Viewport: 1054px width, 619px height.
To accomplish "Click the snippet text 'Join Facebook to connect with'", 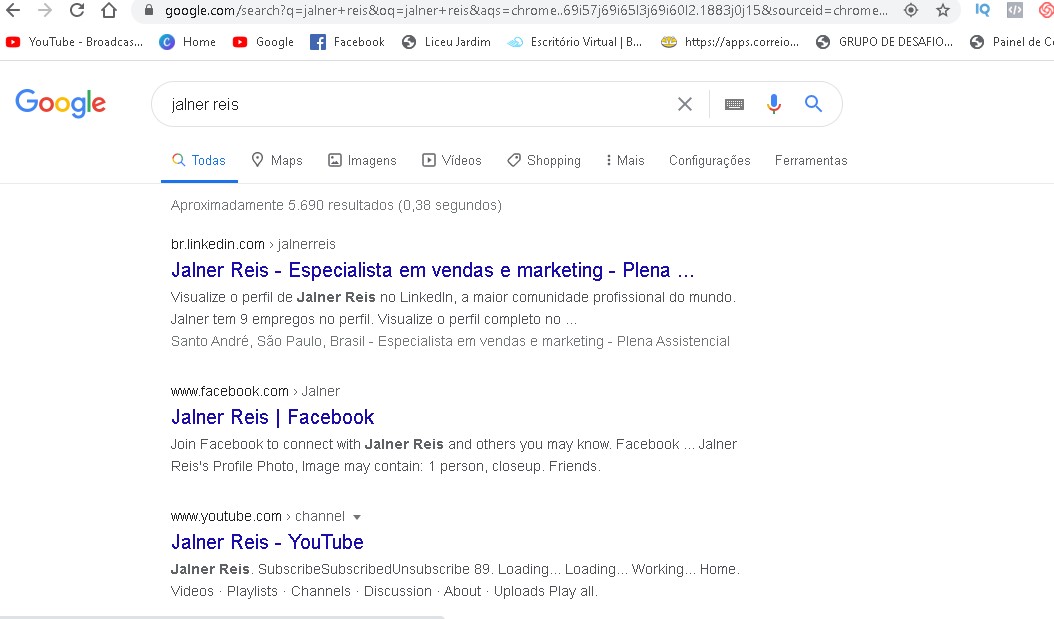I will (x=266, y=444).
